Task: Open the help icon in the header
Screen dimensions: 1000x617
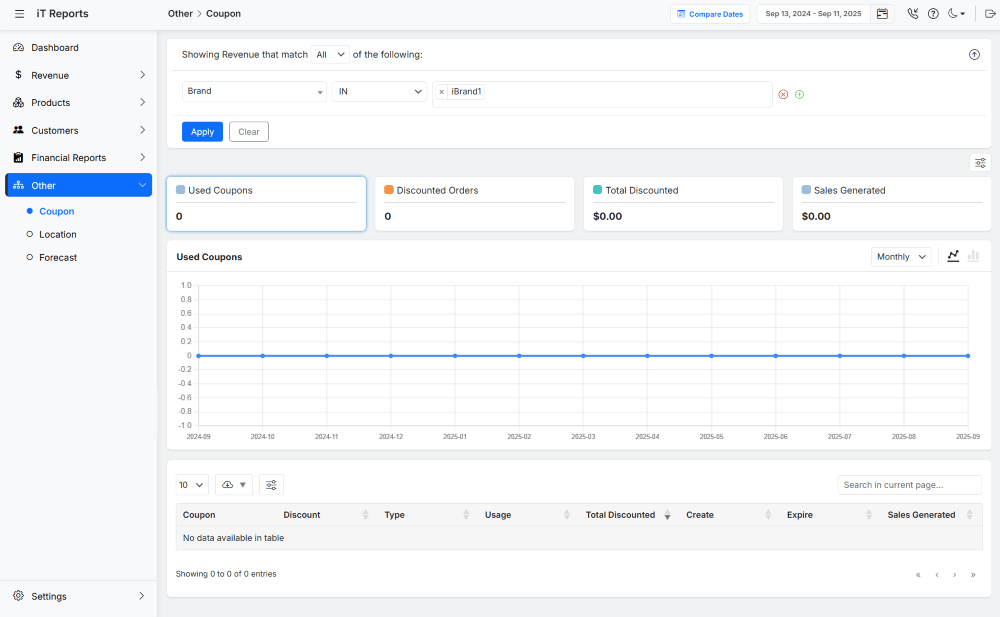Action: click(933, 13)
